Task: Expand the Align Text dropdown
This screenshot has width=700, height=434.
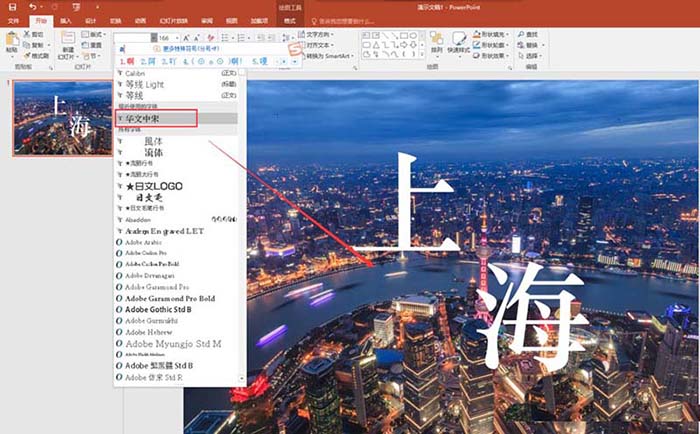Action: pyautogui.click(x=333, y=46)
